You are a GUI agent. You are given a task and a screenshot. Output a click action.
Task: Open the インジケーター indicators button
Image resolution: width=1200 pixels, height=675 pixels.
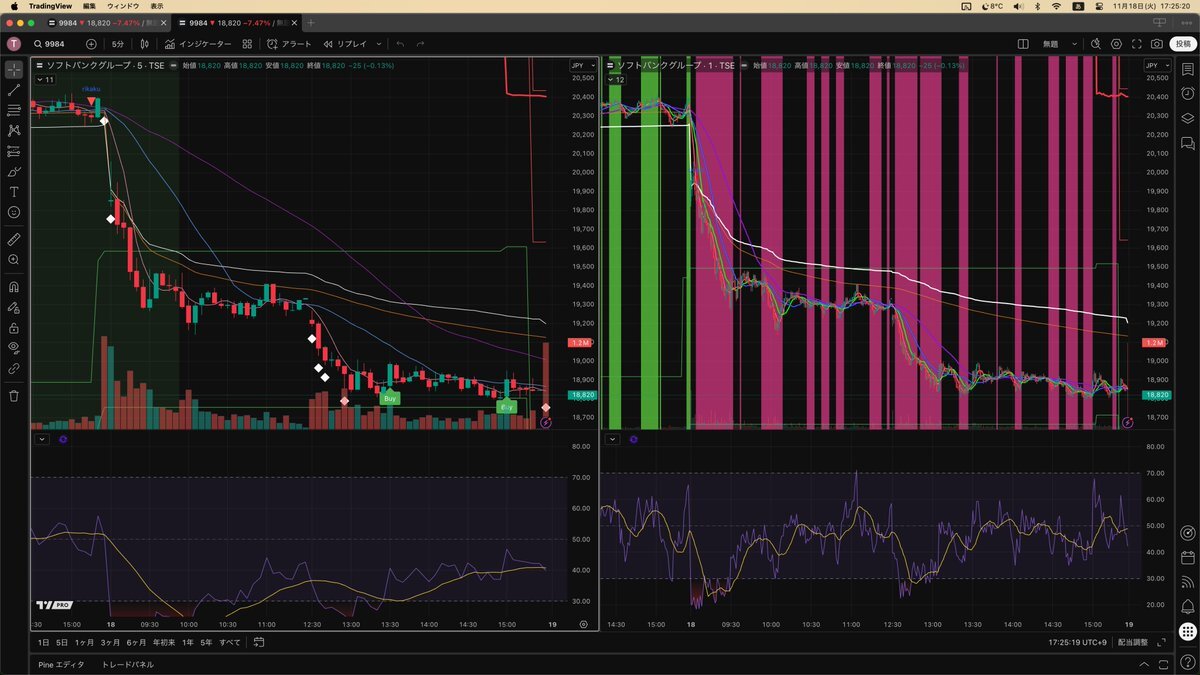198,44
